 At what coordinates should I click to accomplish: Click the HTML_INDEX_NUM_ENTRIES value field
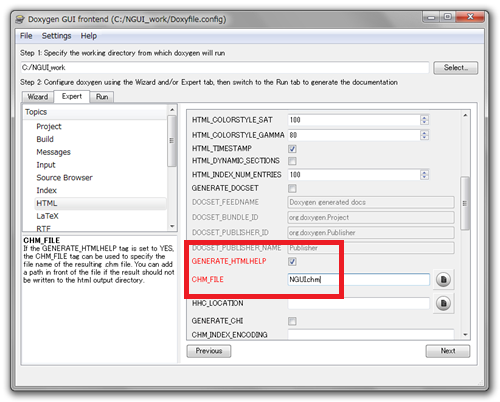(354, 175)
